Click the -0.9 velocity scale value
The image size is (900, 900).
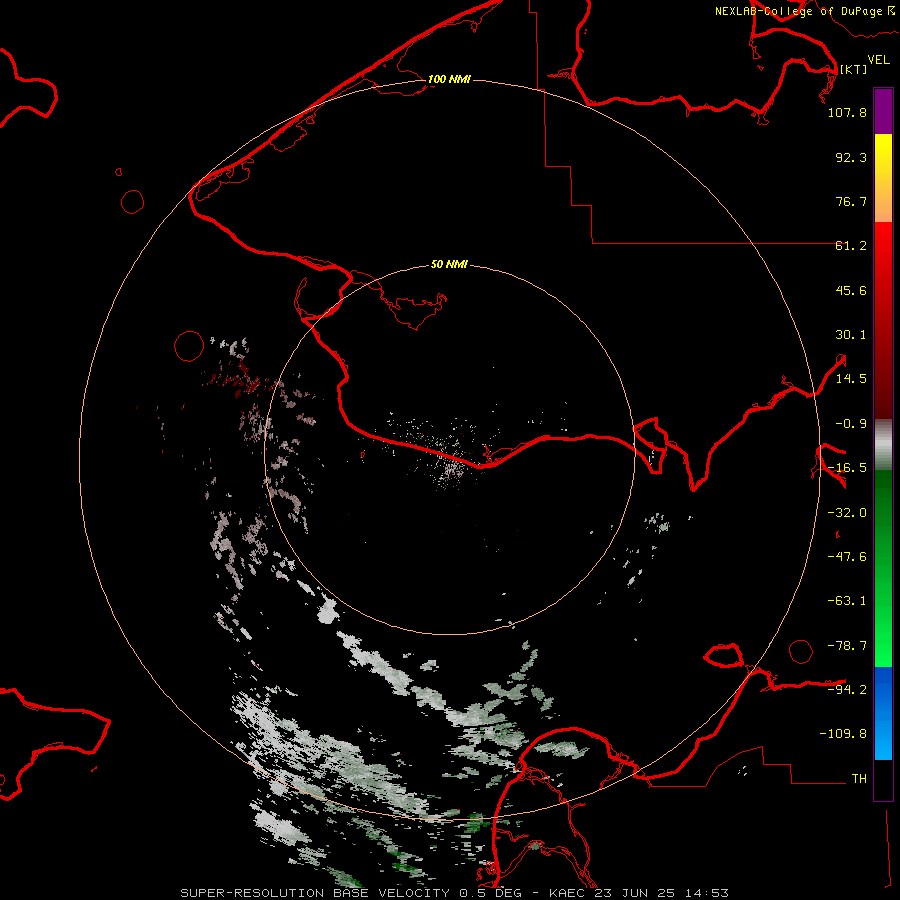tap(851, 424)
